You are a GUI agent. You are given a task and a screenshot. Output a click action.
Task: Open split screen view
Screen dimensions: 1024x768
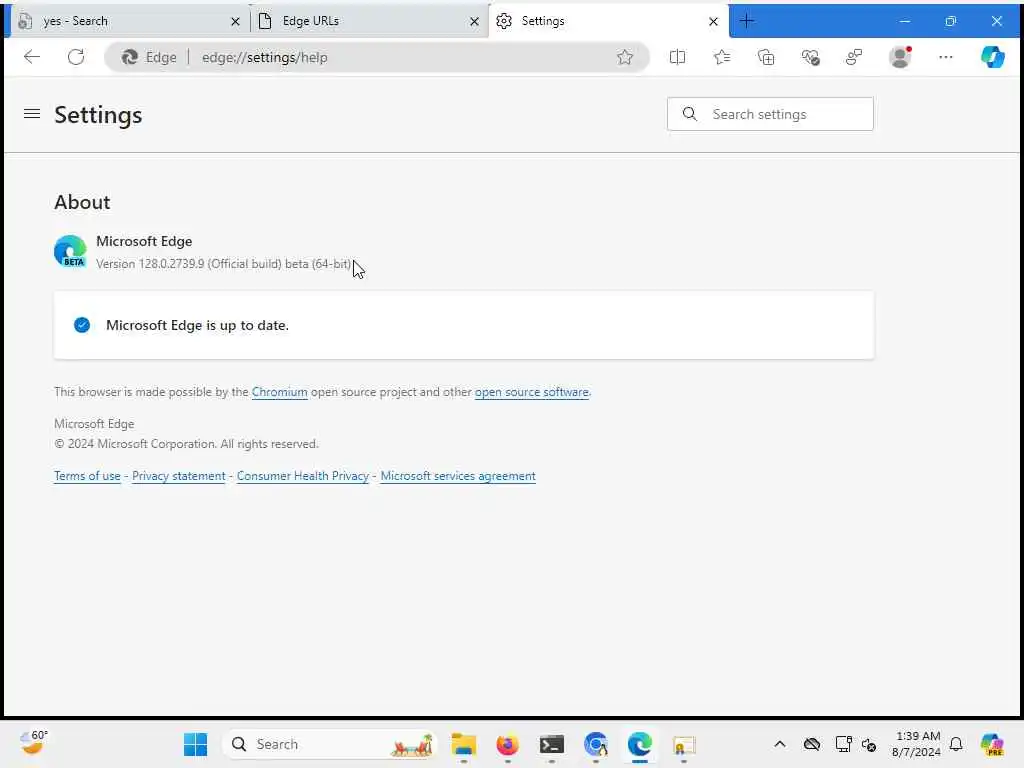677,57
